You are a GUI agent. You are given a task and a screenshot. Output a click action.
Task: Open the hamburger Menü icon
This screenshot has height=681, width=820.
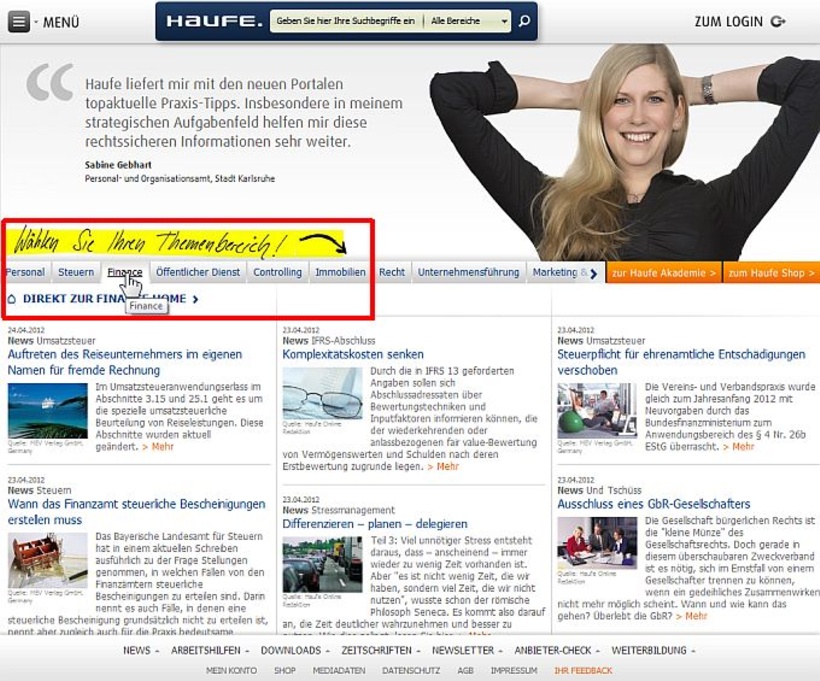pyautogui.click(x=19, y=22)
